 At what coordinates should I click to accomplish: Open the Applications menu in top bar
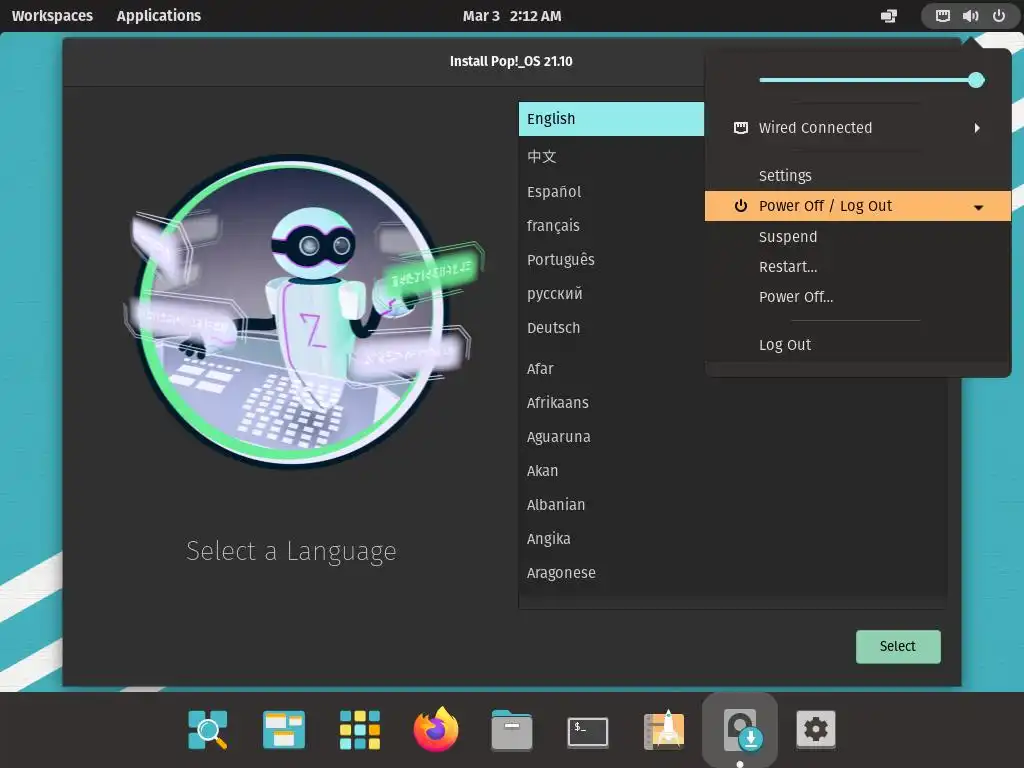coord(159,16)
